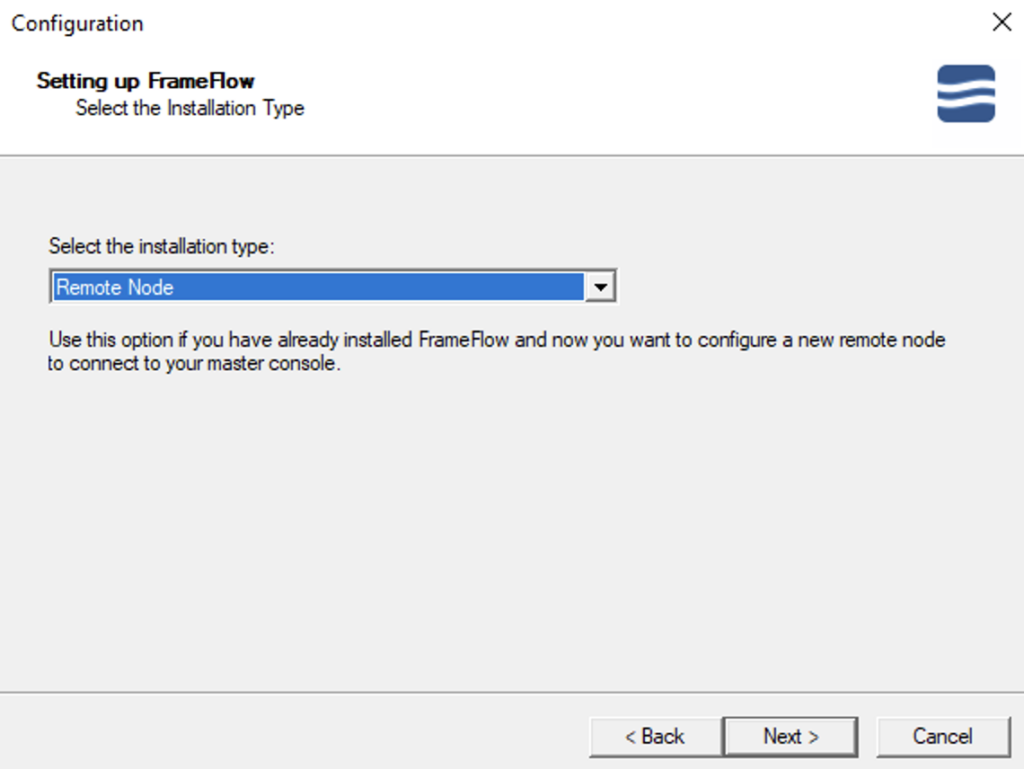Click the Configuration window title text
The height and width of the screenshot is (769, 1024).
tap(77, 24)
